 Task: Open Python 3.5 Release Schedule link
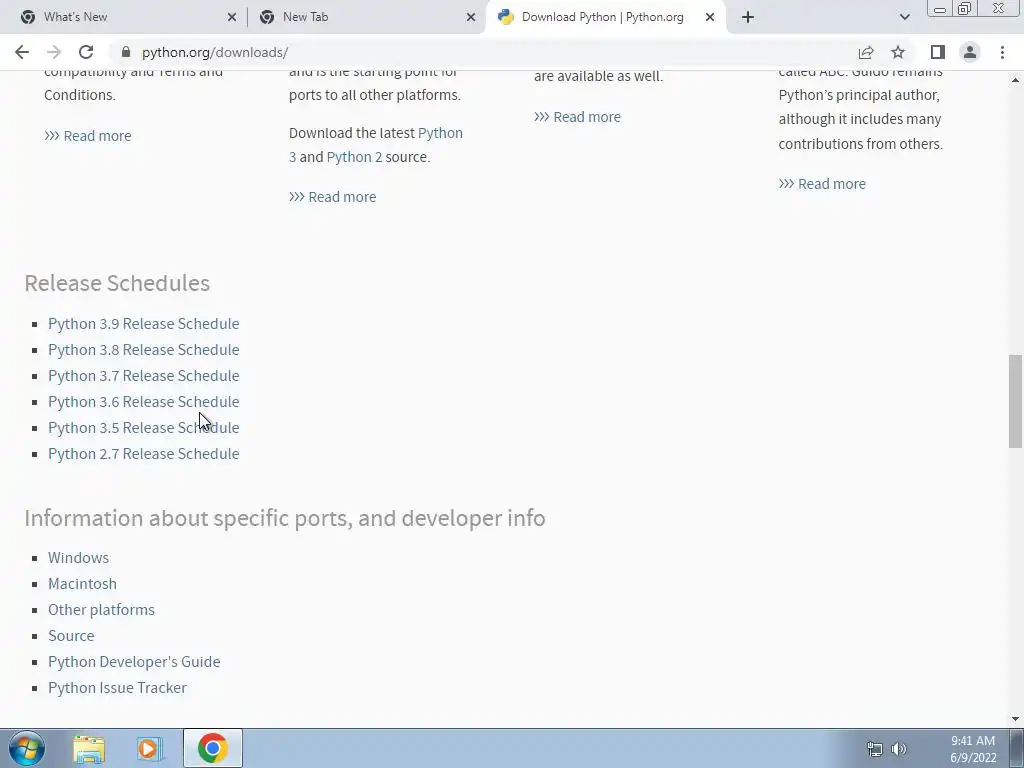(x=144, y=428)
